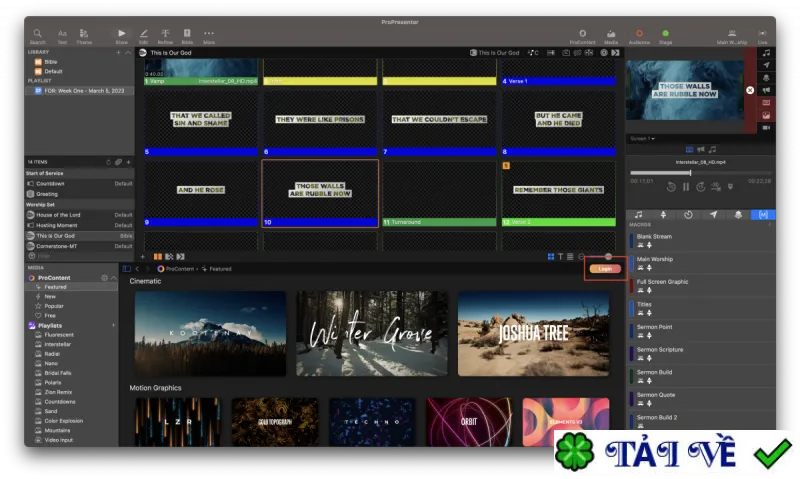Switch slides to grid view
The image size is (800, 479).
click(551, 257)
